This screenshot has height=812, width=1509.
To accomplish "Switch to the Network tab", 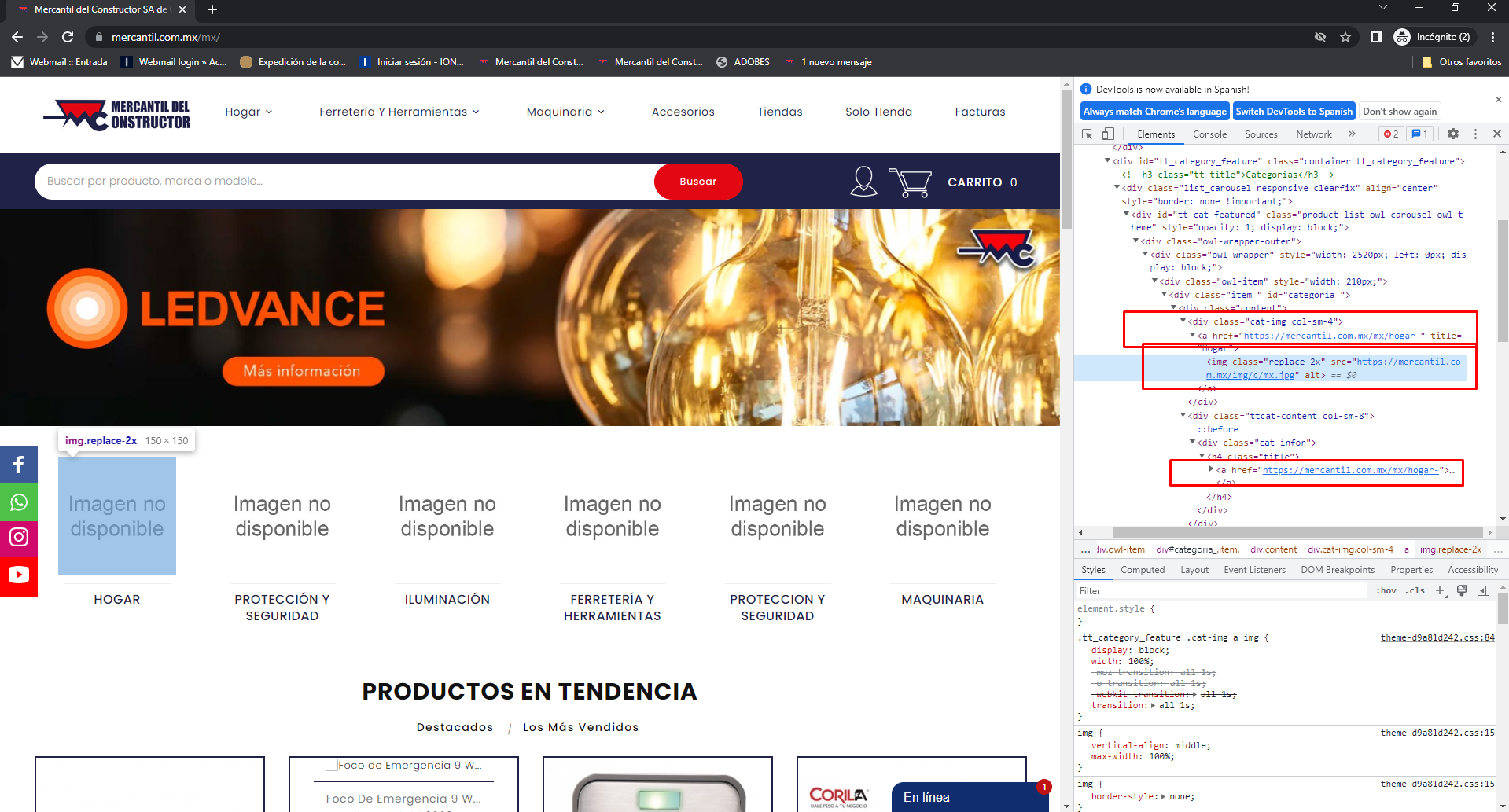I will [1313, 134].
